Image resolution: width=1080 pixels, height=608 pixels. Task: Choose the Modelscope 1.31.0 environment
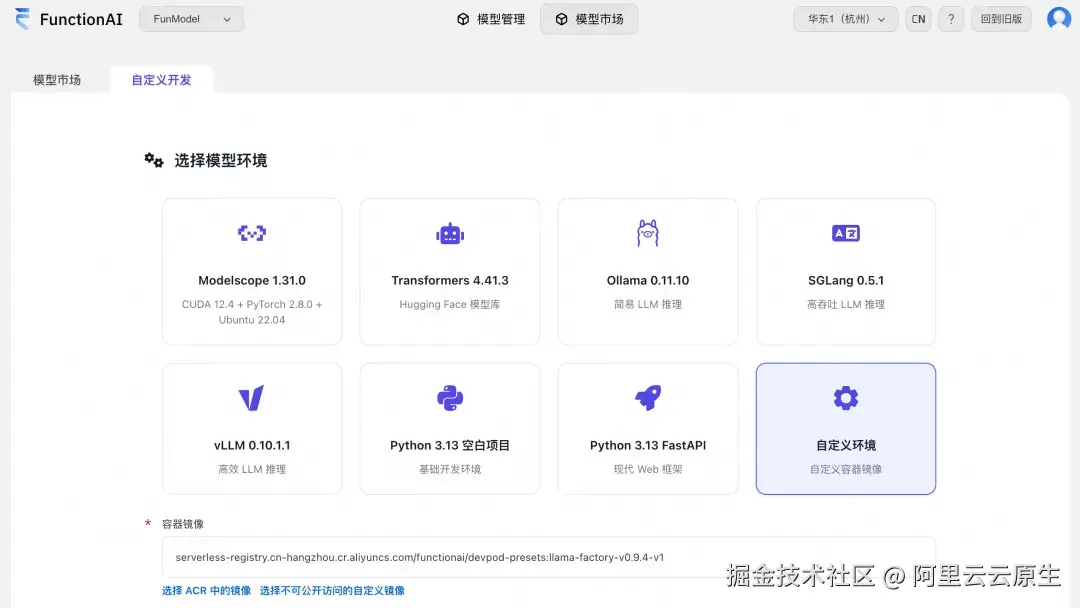(252, 272)
